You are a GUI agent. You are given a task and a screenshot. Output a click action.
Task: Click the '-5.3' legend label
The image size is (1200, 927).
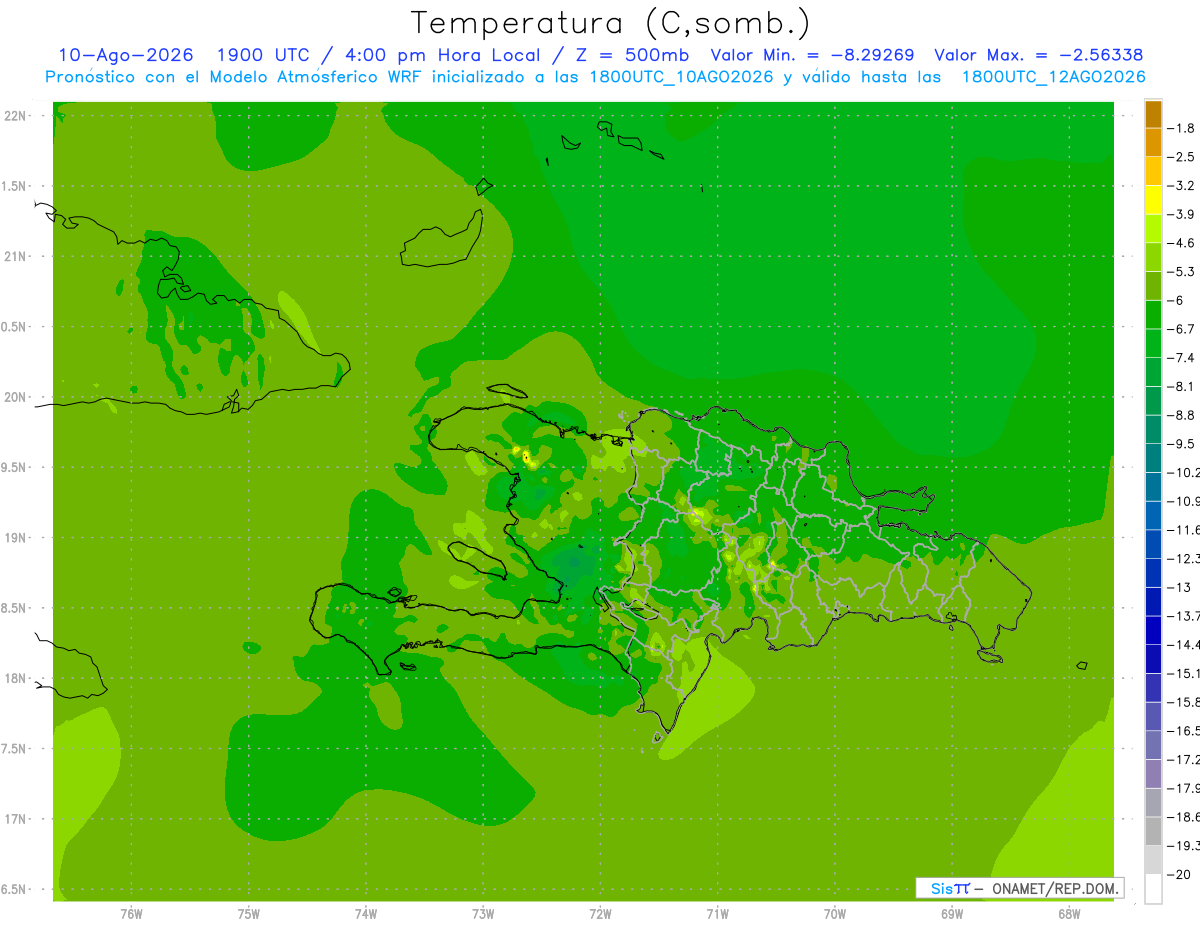pos(1181,272)
